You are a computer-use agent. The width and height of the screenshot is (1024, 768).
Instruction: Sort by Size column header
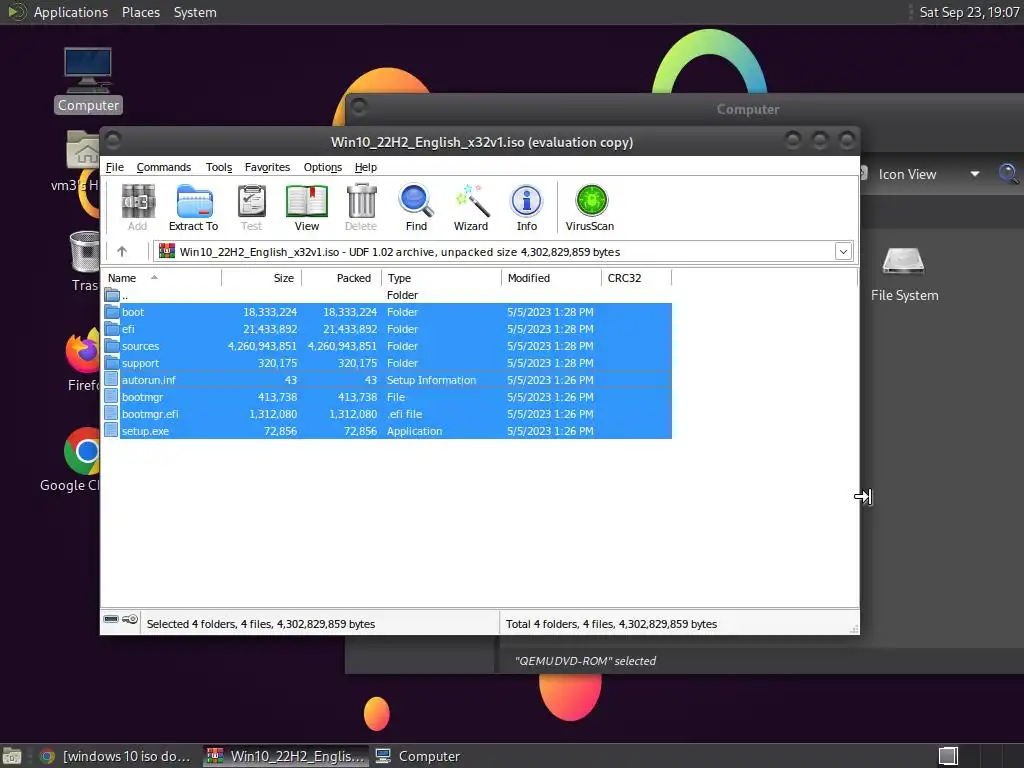click(x=262, y=278)
